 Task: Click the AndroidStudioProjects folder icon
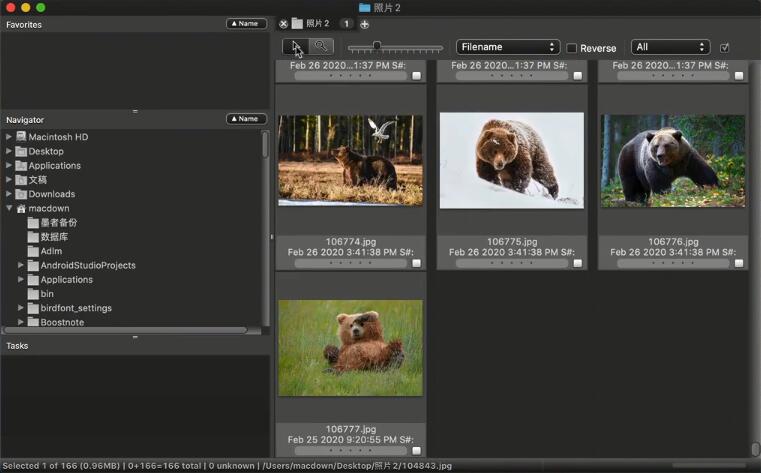pyautogui.click(x=33, y=265)
